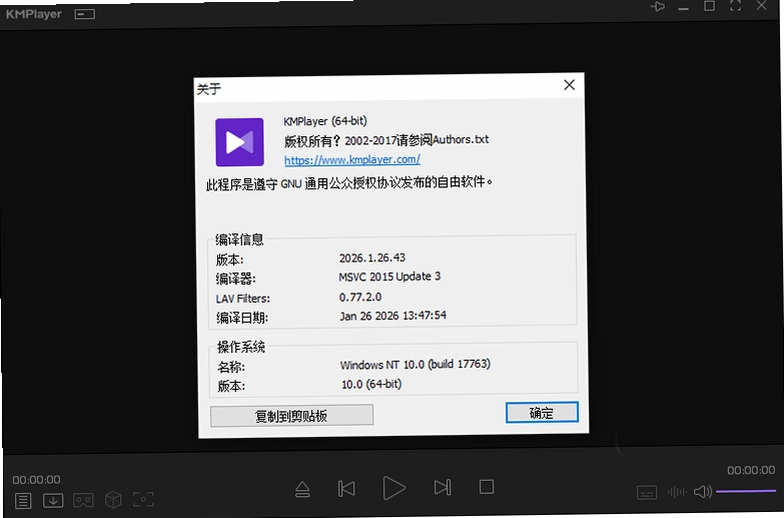The width and height of the screenshot is (784, 518).
Task: Click the KMPlayer (64-bit) heading text
Action: coord(325,122)
